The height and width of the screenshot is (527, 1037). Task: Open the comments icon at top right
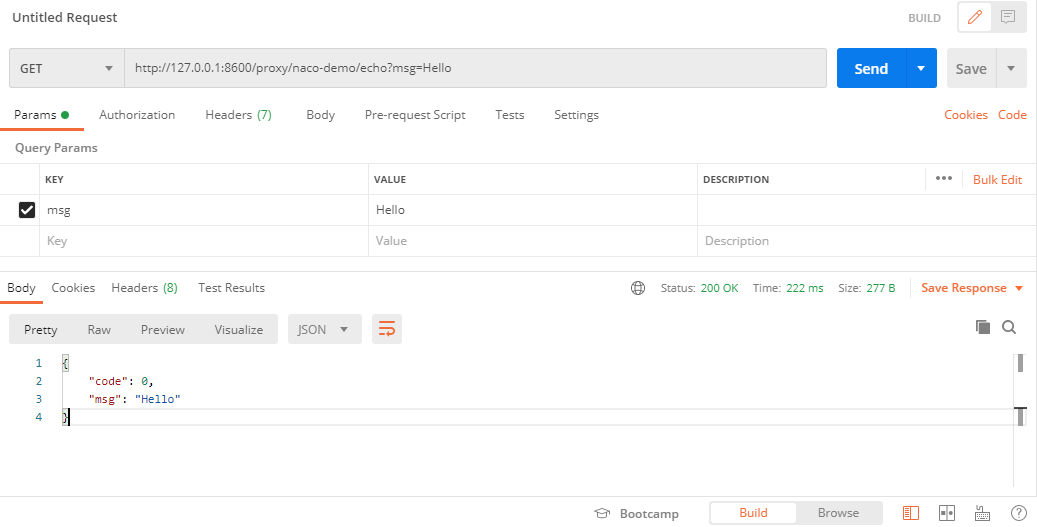coord(1008,17)
